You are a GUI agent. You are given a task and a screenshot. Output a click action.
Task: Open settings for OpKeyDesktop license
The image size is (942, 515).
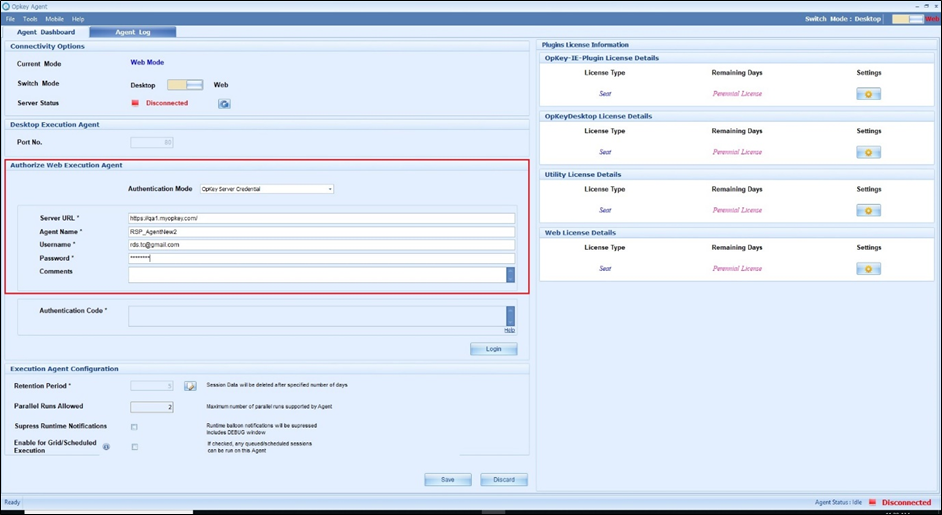(868, 152)
